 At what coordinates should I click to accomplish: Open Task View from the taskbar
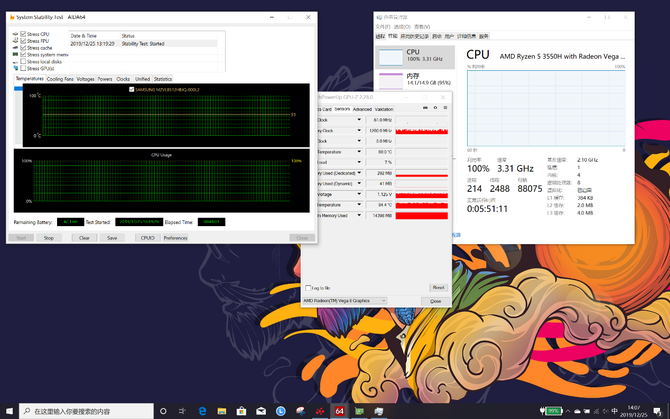pyautogui.click(x=182, y=411)
